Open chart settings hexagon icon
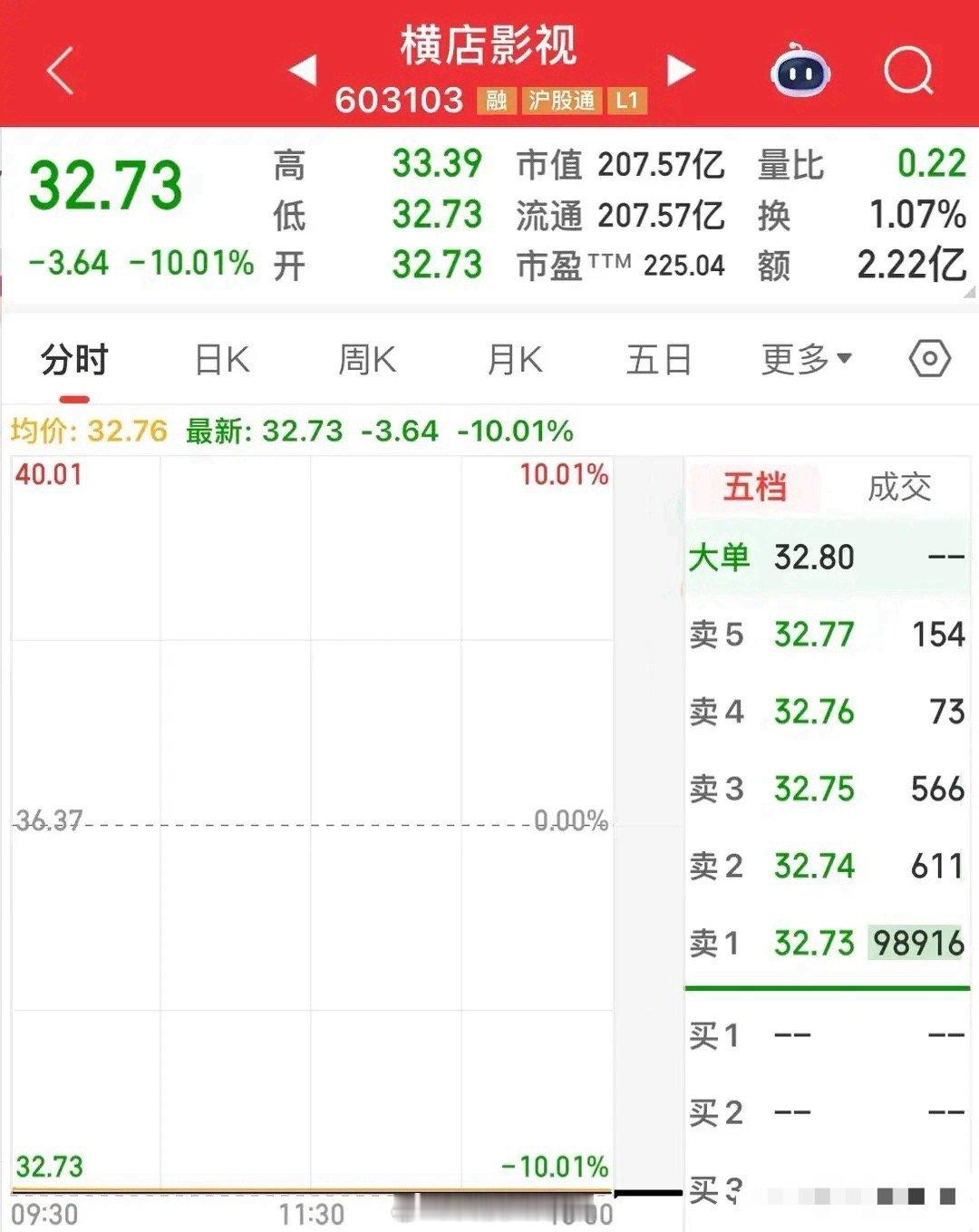Image resolution: width=979 pixels, height=1232 pixels. point(930,359)
